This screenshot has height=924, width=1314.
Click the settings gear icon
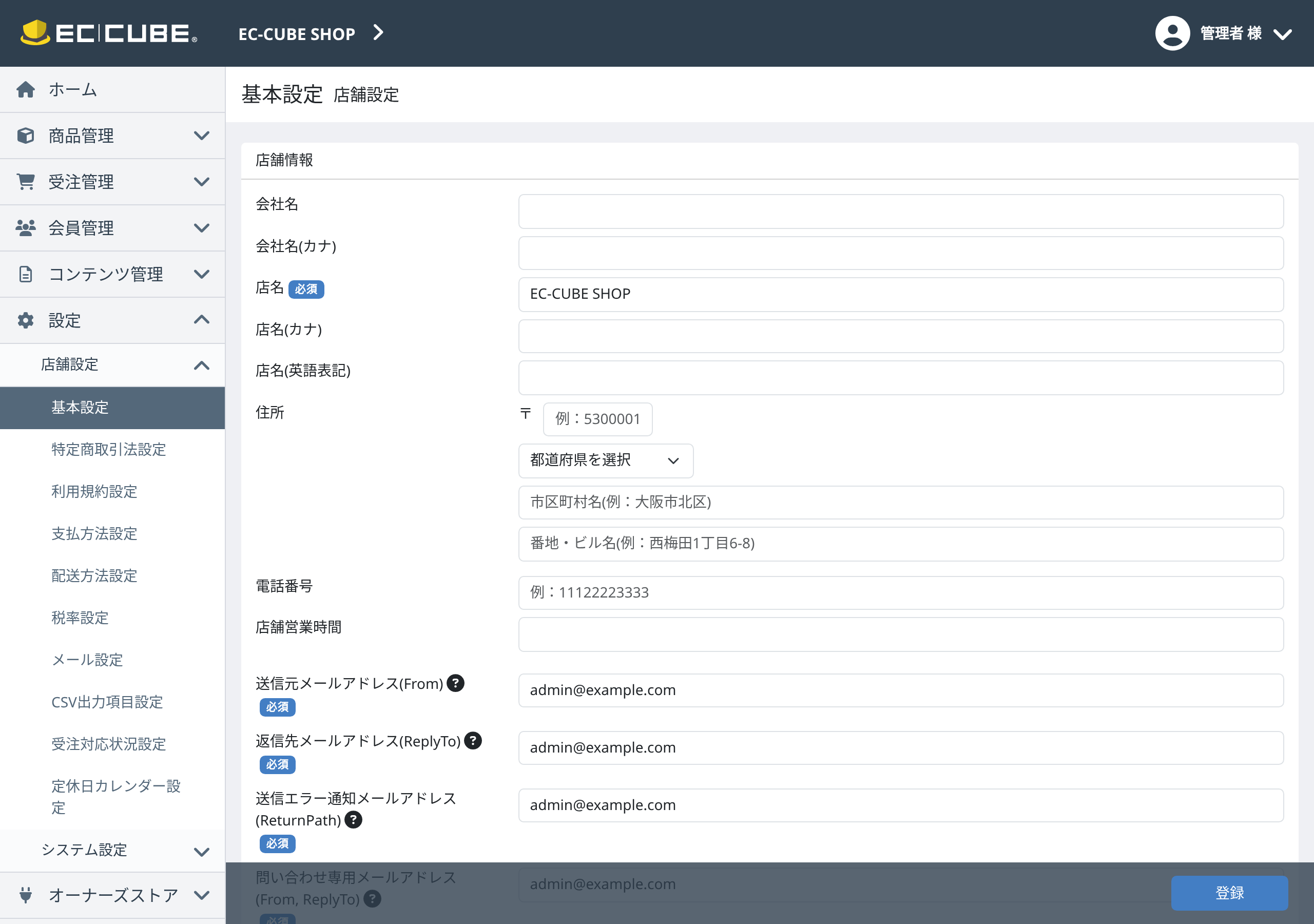coord(26,320)
